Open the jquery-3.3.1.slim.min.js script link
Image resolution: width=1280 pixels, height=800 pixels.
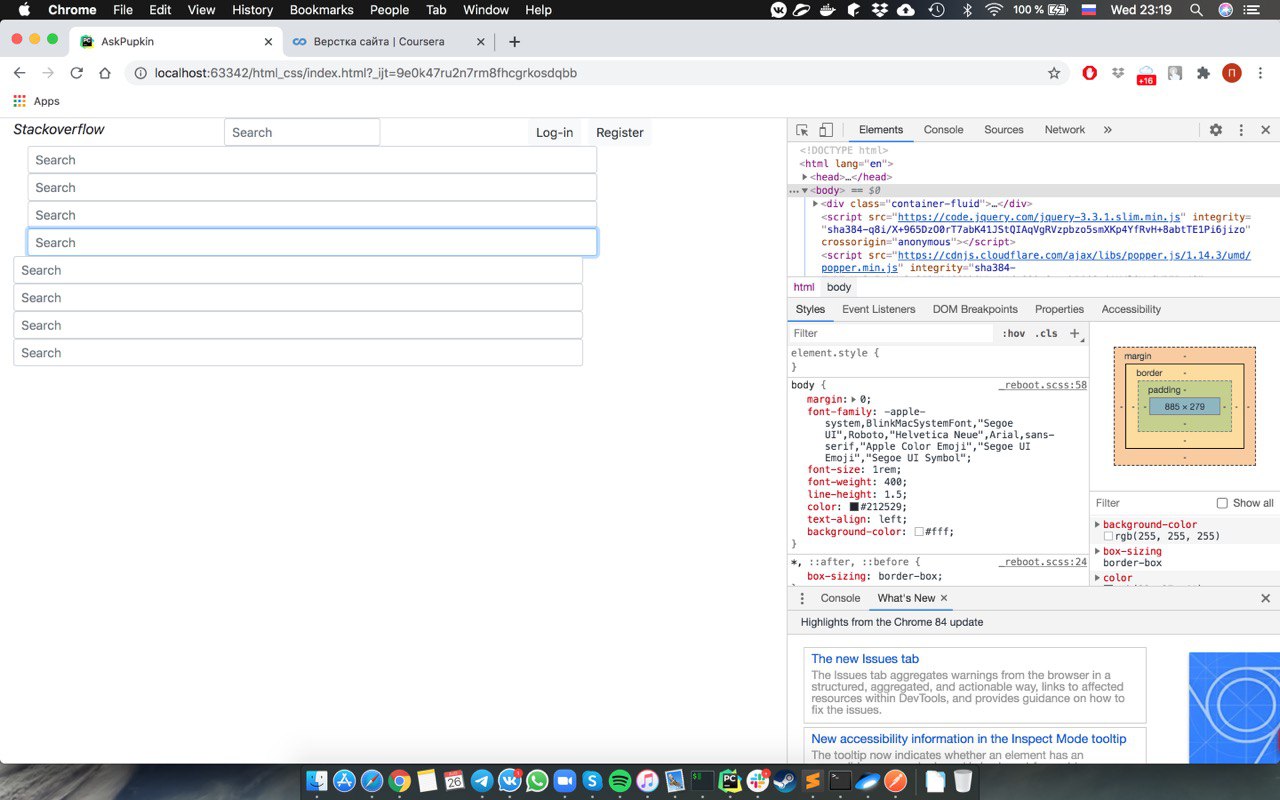pos(1039,216)
